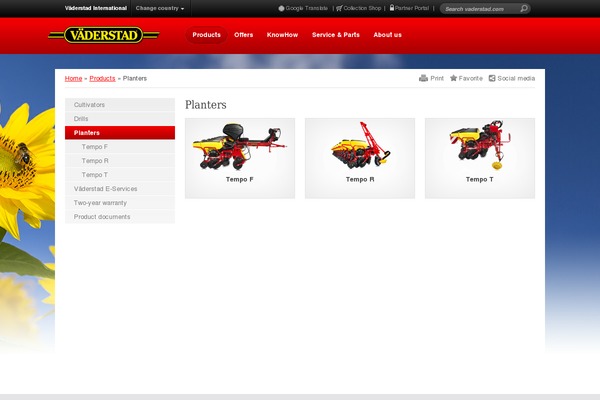Click the Tempo F planter image
The width and height of the screenshot is (600, 400).
[239, 147]
